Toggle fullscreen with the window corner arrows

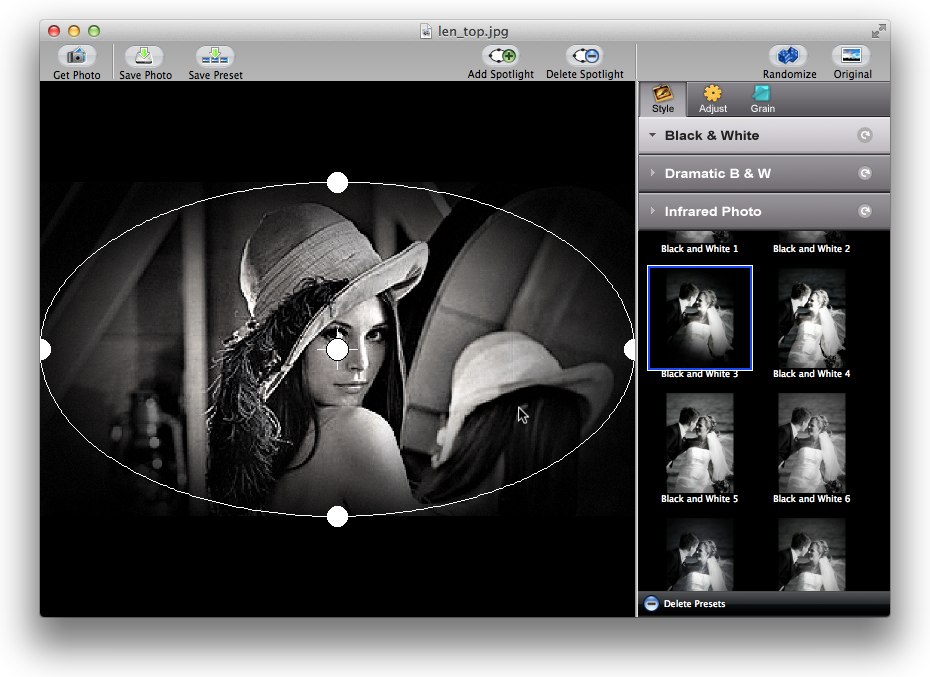[x=878, y=31]
